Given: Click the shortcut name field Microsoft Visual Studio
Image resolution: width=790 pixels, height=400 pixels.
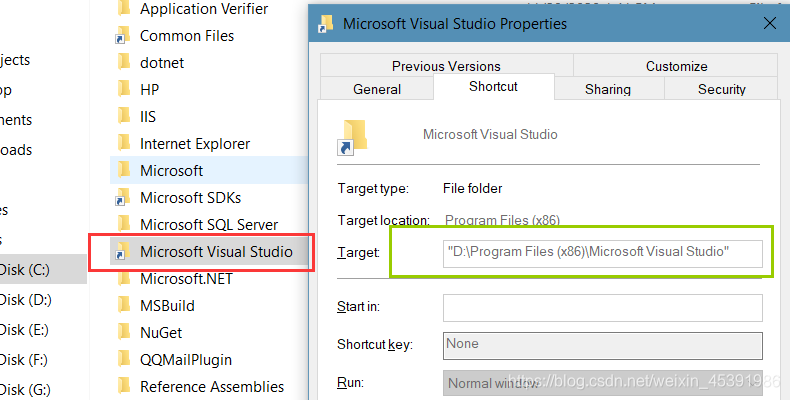Looking at the screenshot, I should (x=490, y=135).
